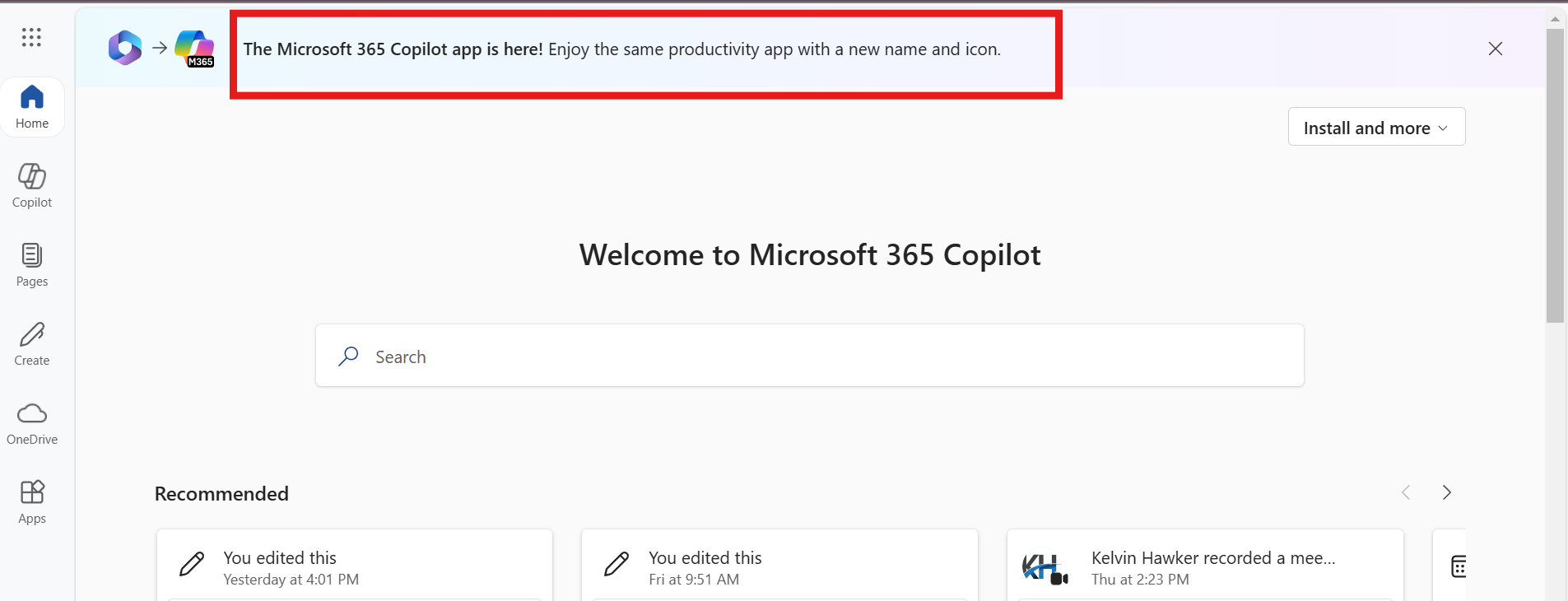This screenshot has width=1568, height=601.
Task: Click the magnifier icon in search box
Action: [348, 356]
